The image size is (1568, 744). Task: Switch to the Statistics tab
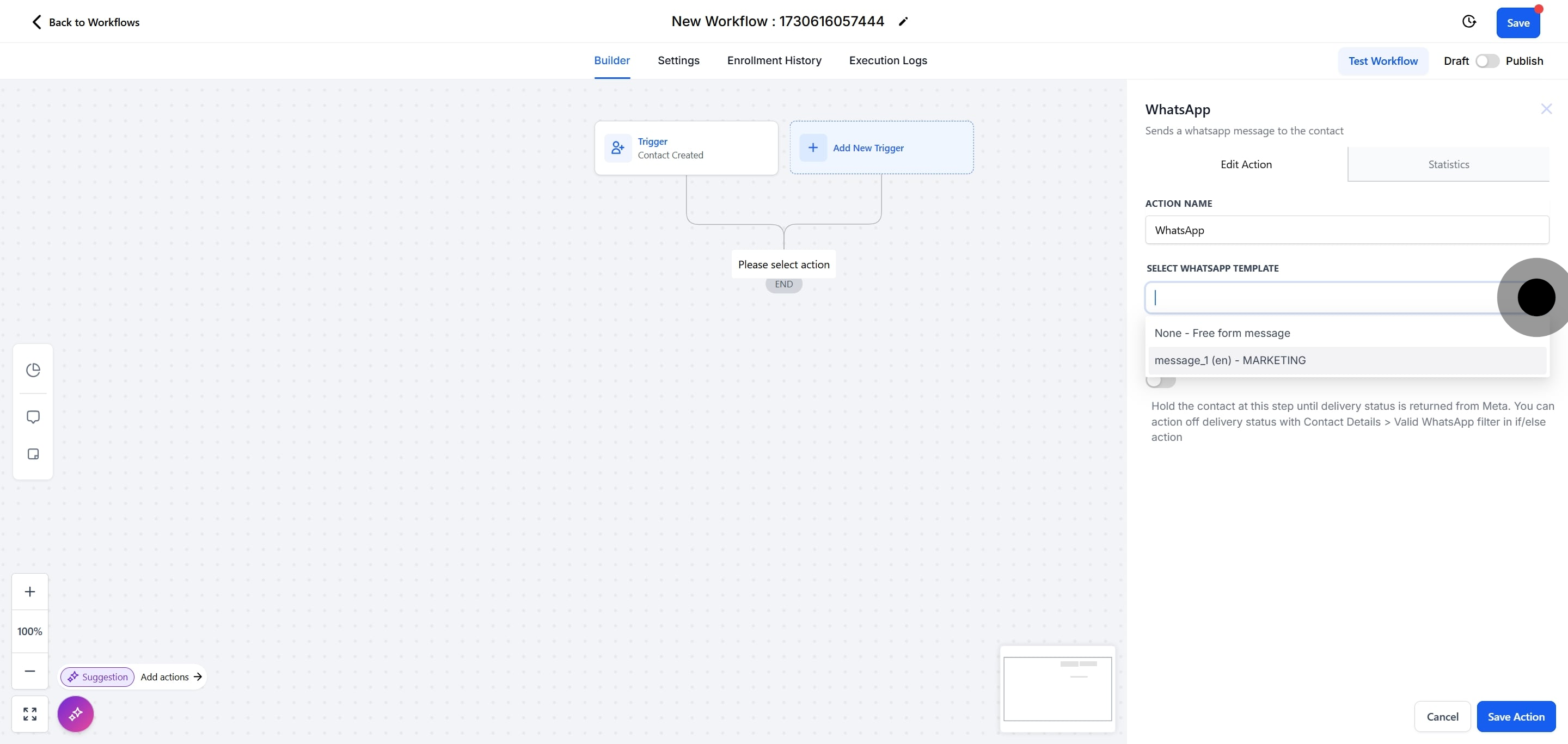pyautogui.click(x=1448, y=164)
